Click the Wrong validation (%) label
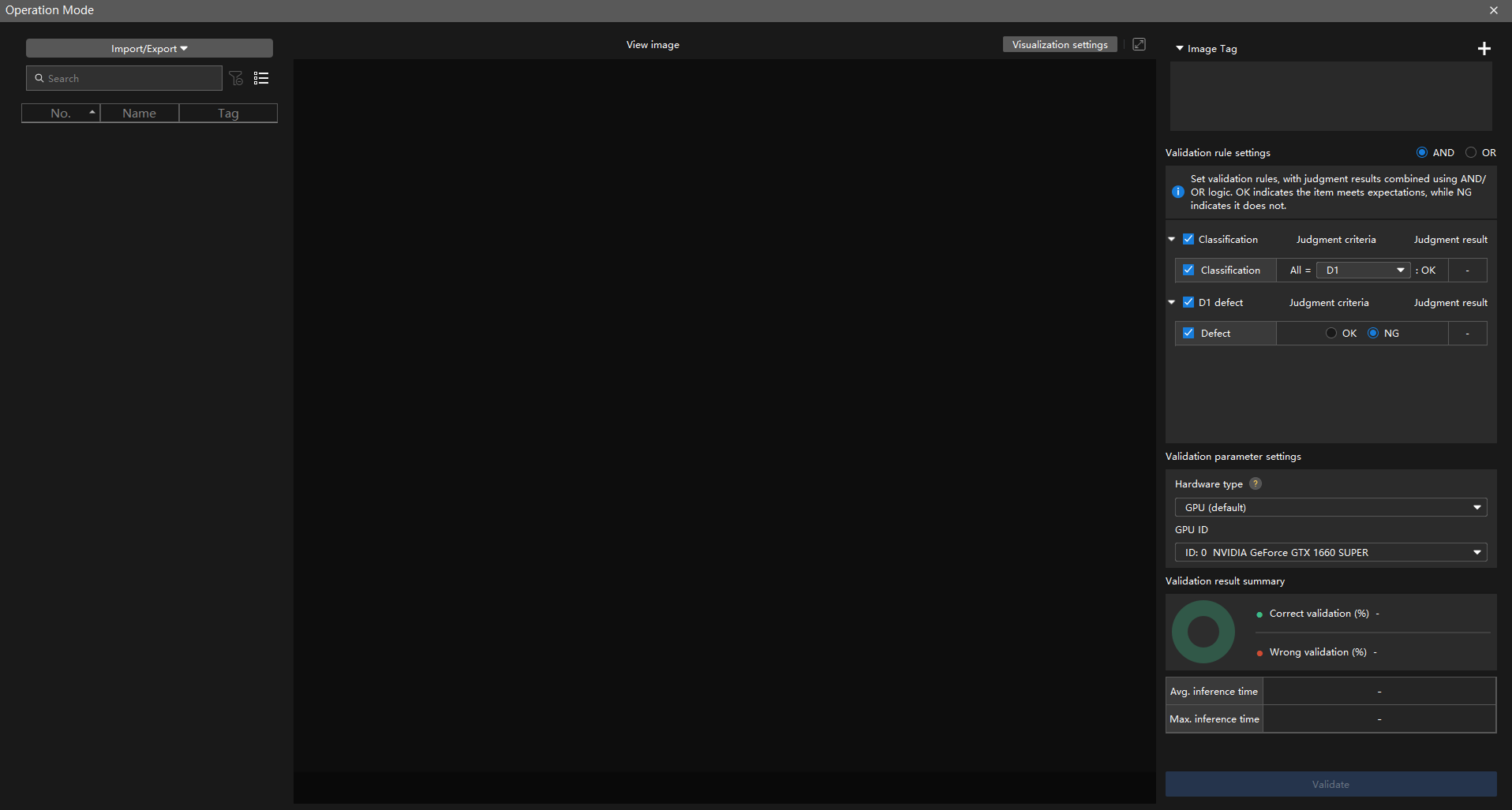The width and height of the screenshot is (1512, 810). [1318, 651]
